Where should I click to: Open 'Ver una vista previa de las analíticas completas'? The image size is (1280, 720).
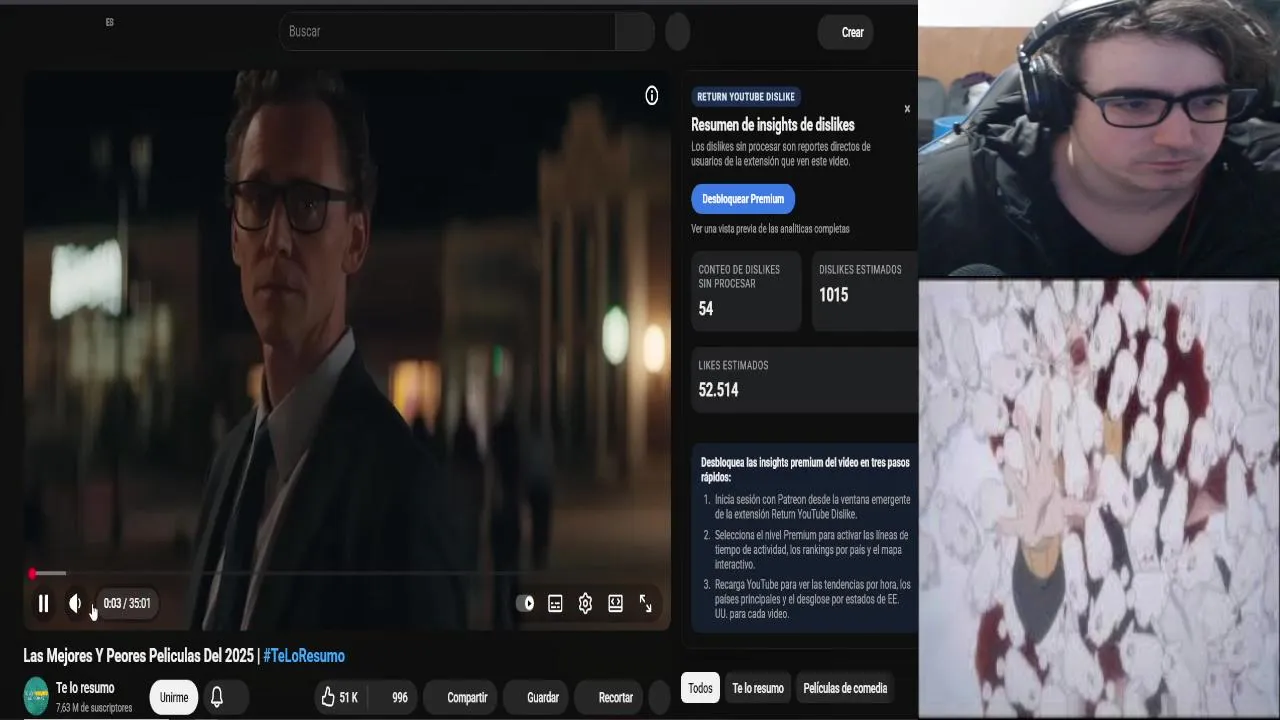pyautogui.click(x=770, y=229)
